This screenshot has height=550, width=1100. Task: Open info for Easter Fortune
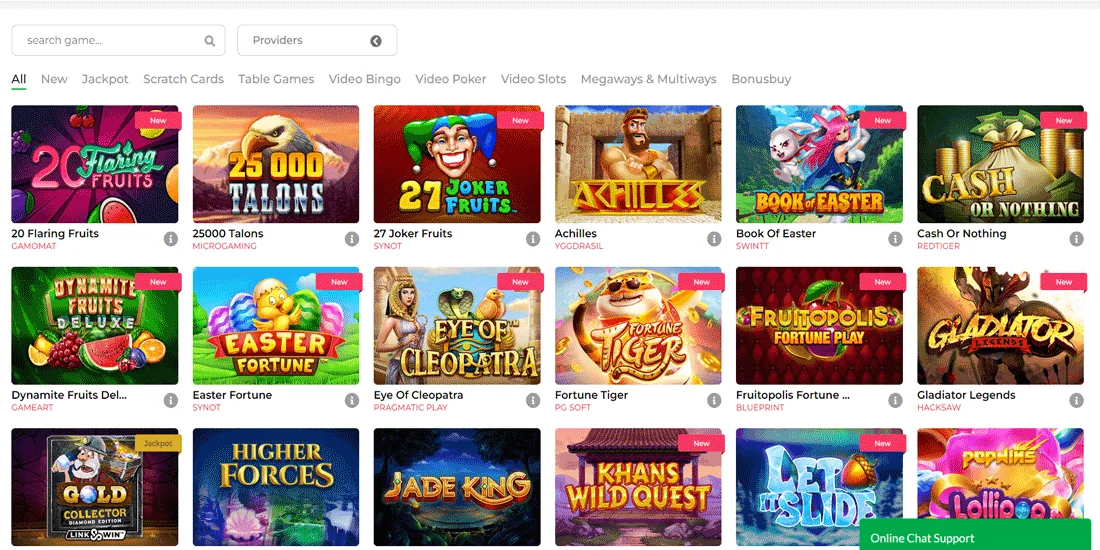[x=352, y=401]
